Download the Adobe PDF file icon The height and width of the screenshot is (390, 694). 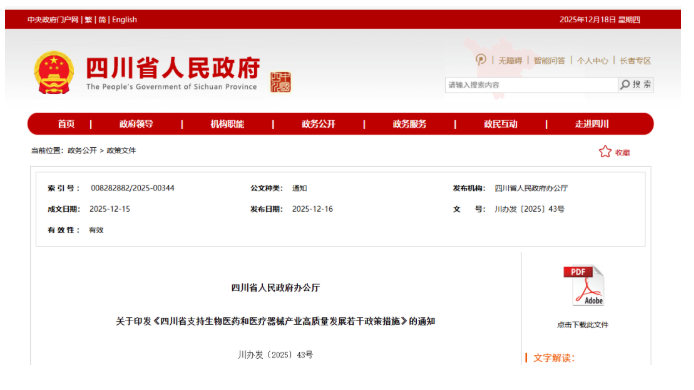tap(583, 286)
